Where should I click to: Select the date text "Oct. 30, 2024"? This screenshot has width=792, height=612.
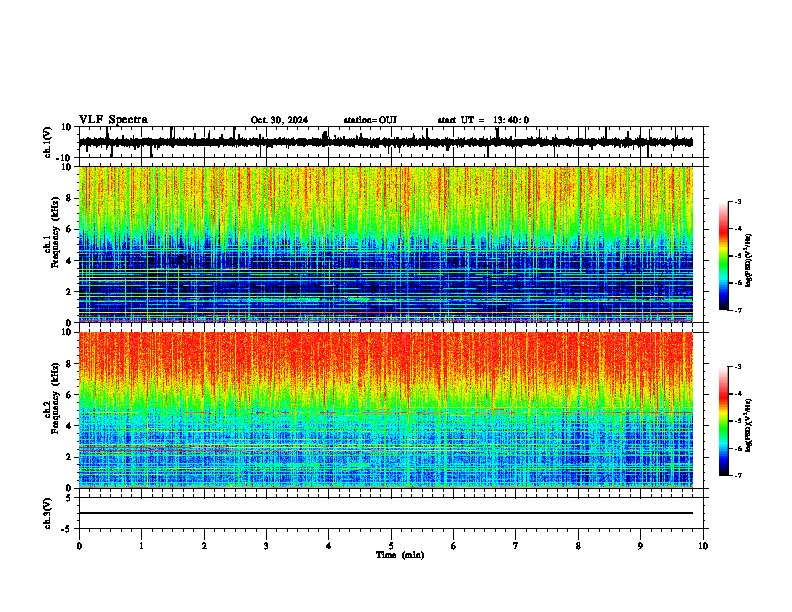(279, 120)
